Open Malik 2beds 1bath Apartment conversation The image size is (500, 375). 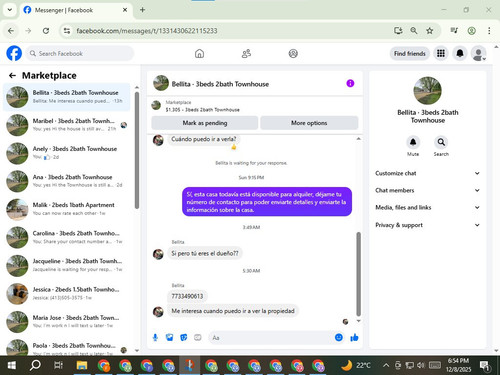click(66, 209)
